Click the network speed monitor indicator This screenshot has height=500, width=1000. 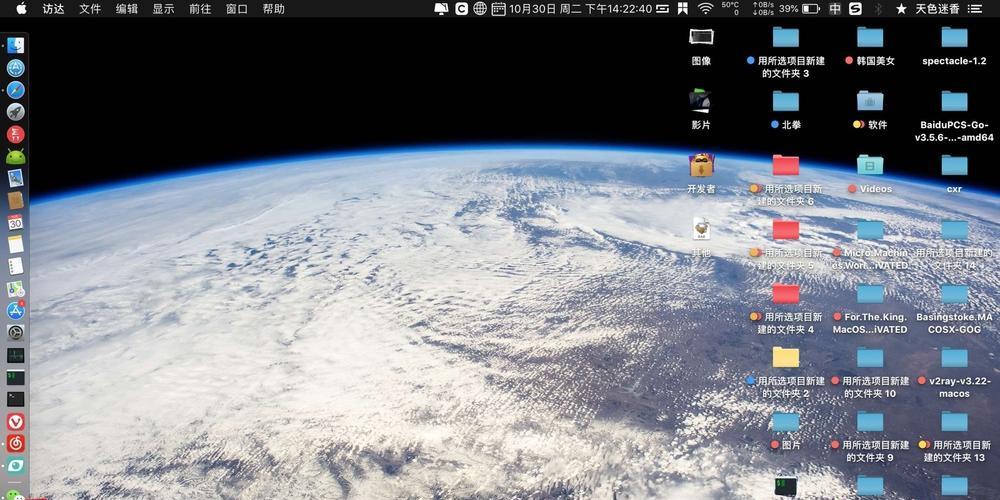763,8
